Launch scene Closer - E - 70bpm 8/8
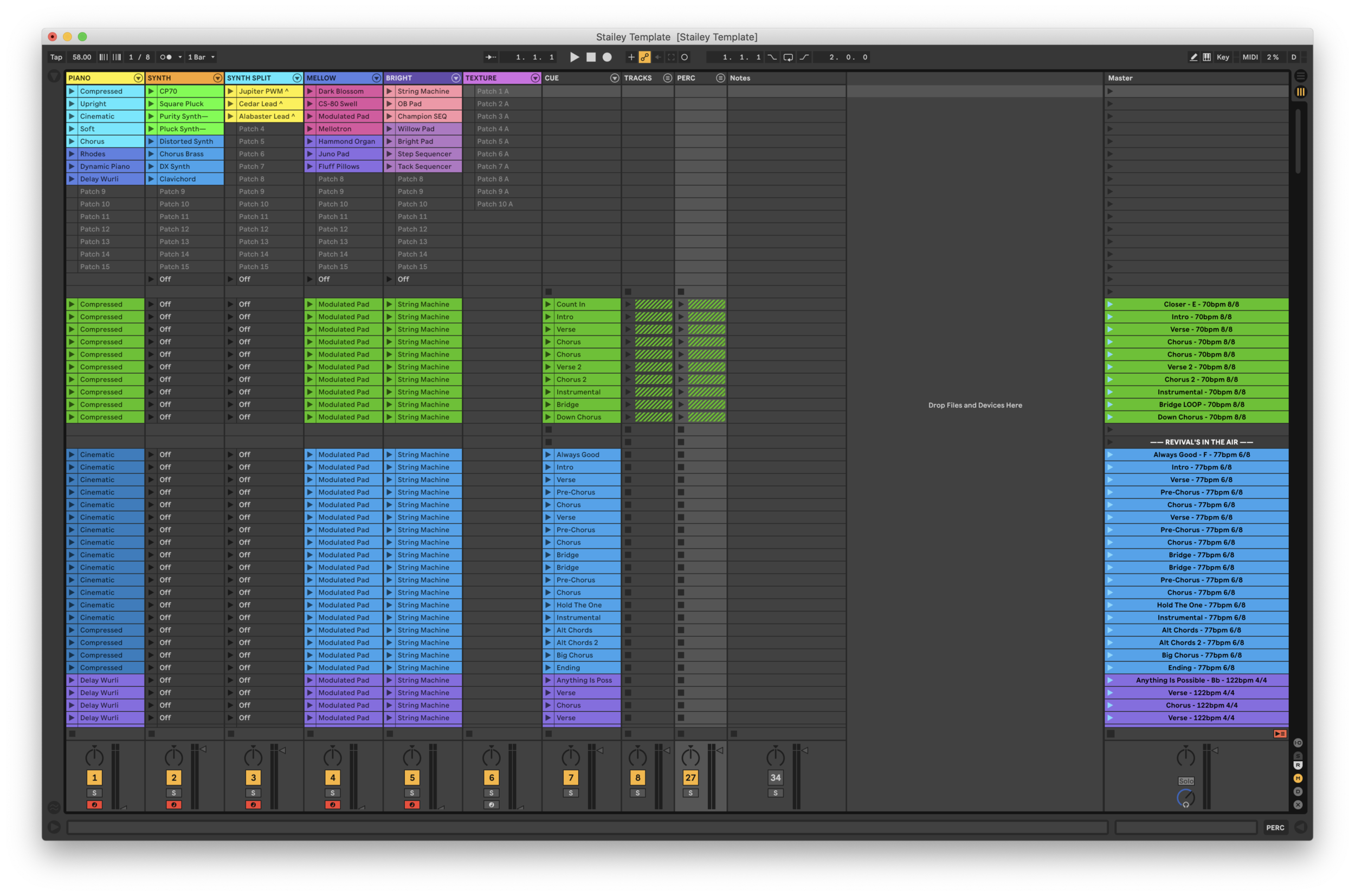Image resolution: width=1355 pixels, height=896 pixels. click(1109, 304)
